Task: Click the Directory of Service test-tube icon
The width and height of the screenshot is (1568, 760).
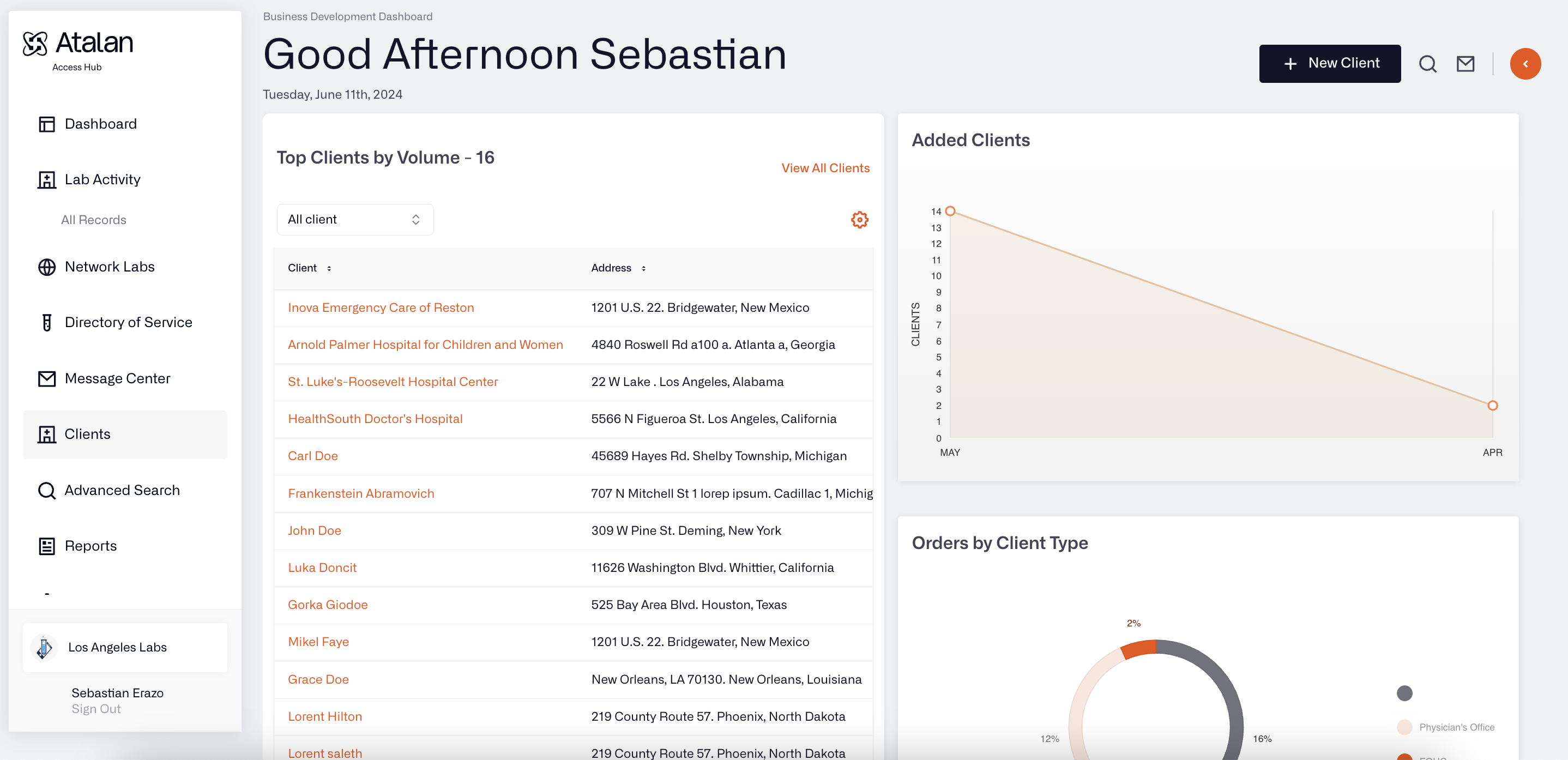Action: (47, 323)
